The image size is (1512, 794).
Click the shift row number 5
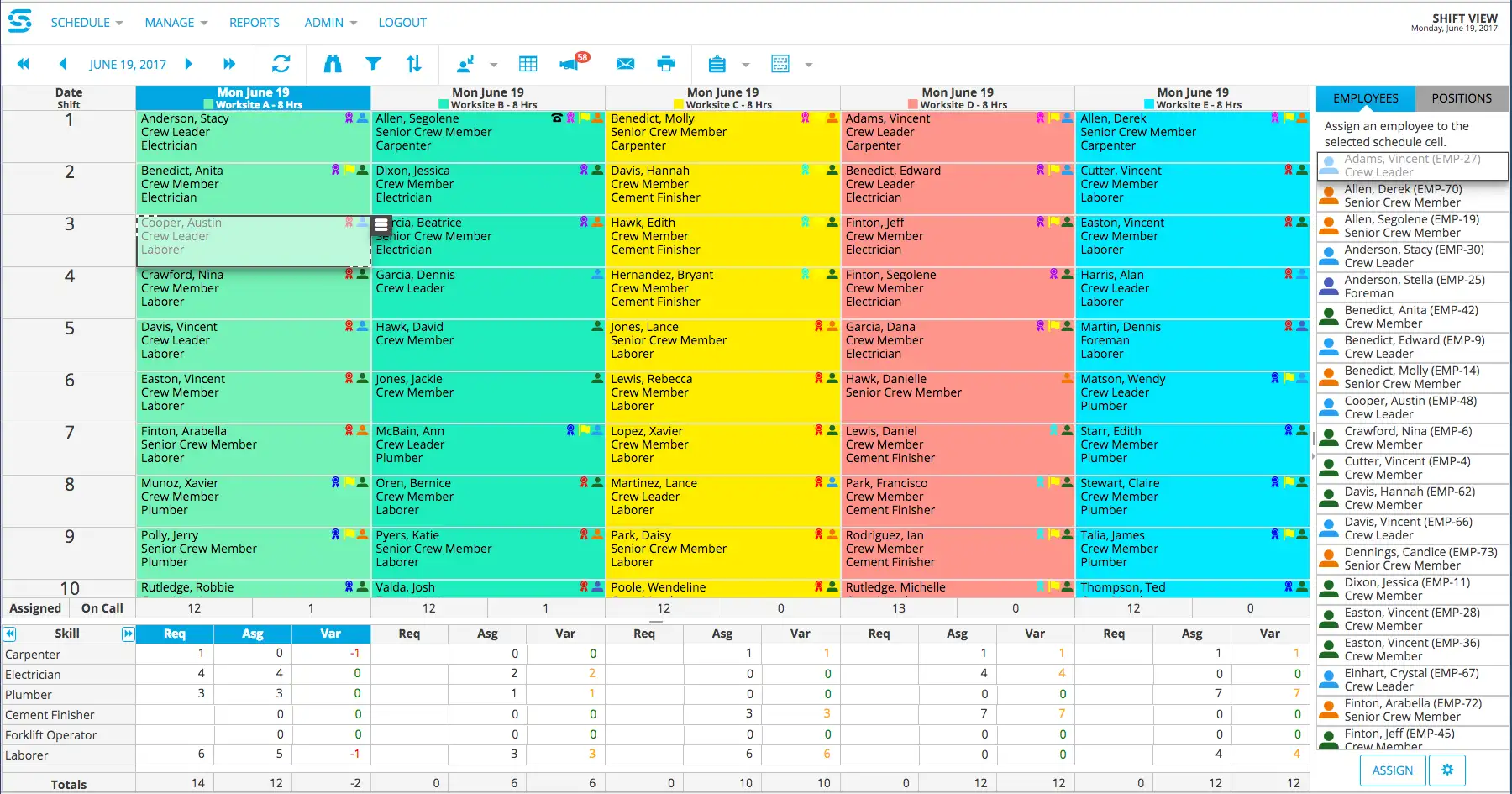(x=70, y=329)
